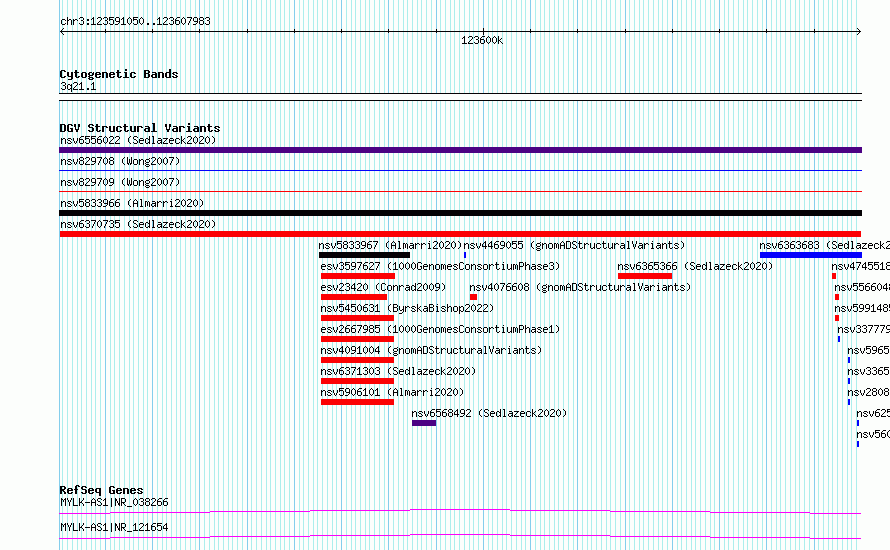Open nsv5833967 (Almarri2020) variant label
The height and width of the screenshot is (550, 890).
390,245
